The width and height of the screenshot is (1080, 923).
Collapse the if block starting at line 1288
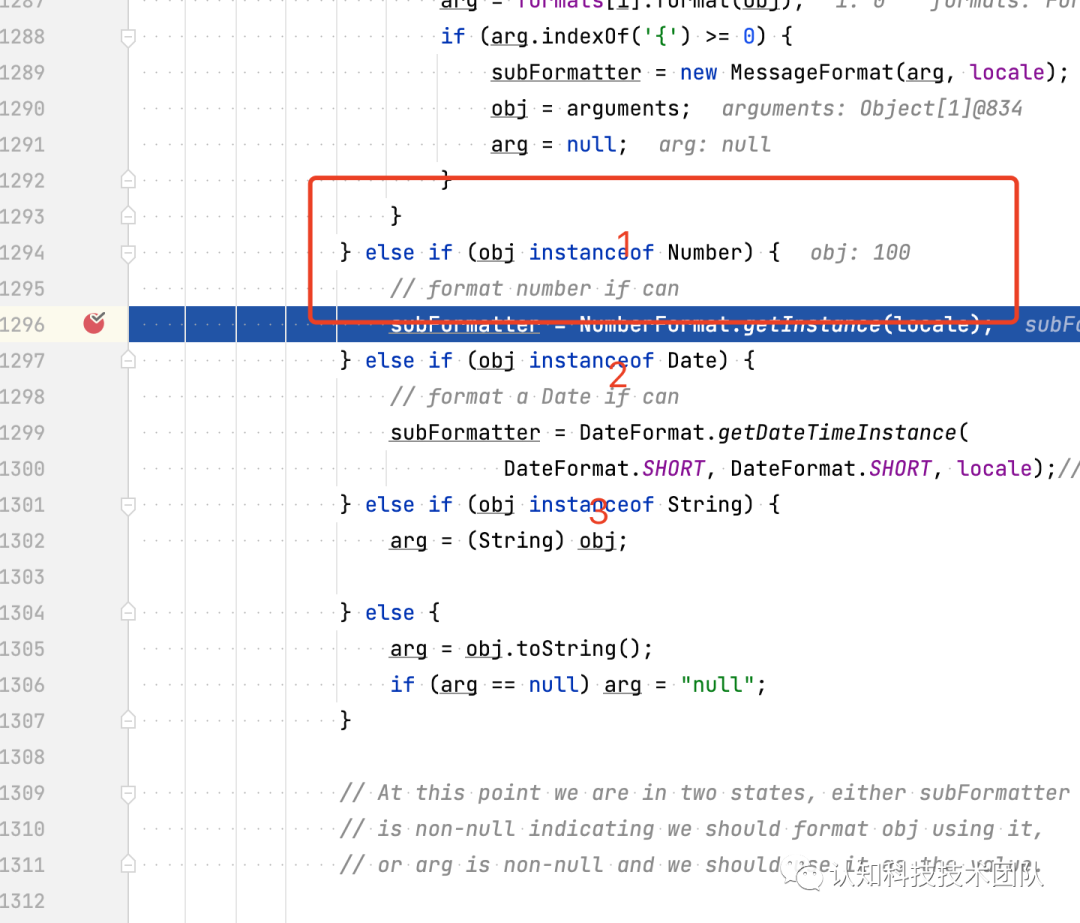127,35
